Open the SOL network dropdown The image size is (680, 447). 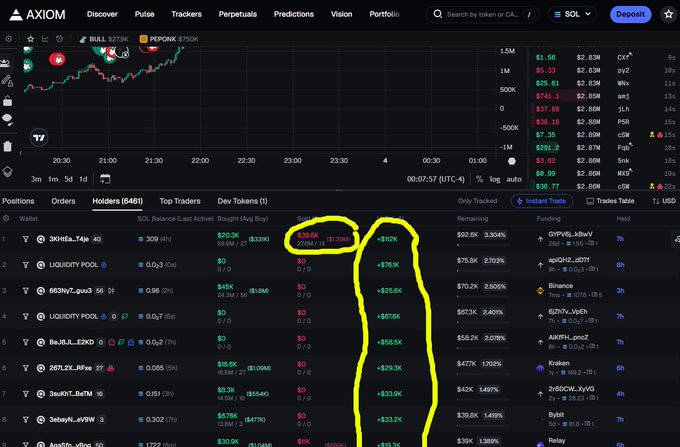572,14
